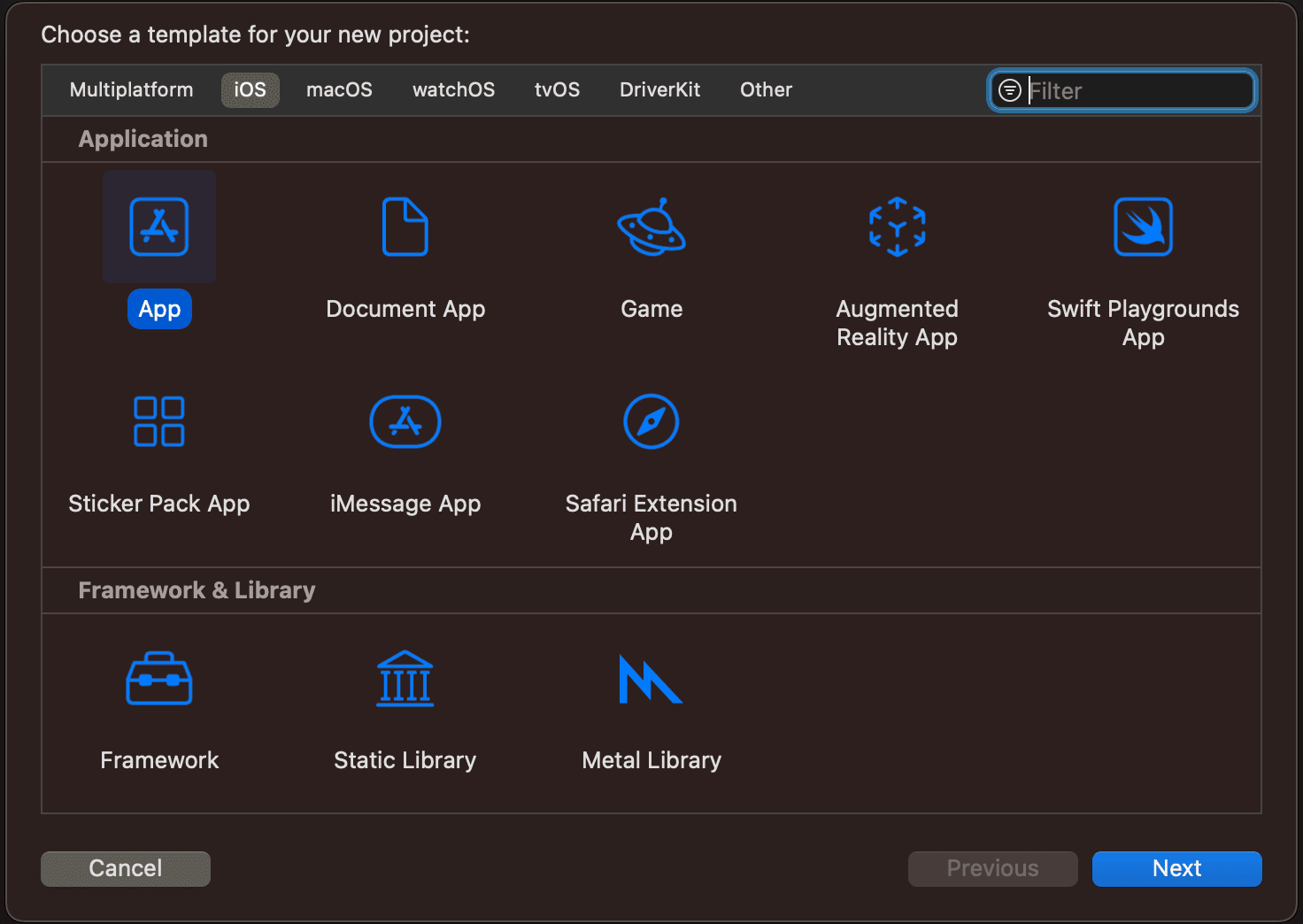This screenshot has height=924, width=1303.
Task: Click the Augmented Reality App label
Action: [x=898, y=323]
